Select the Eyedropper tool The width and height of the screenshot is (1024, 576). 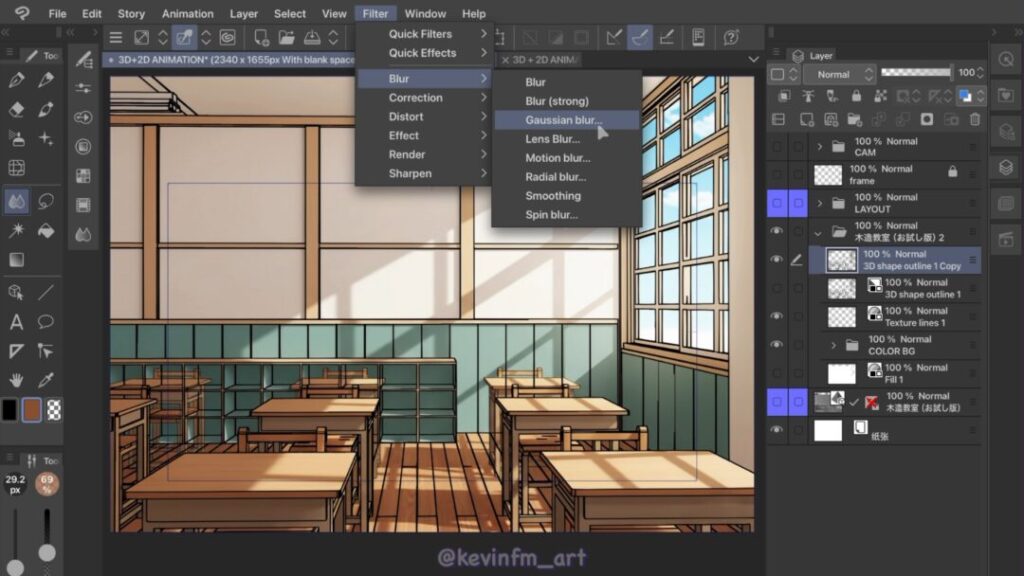(x=46, y=380)
